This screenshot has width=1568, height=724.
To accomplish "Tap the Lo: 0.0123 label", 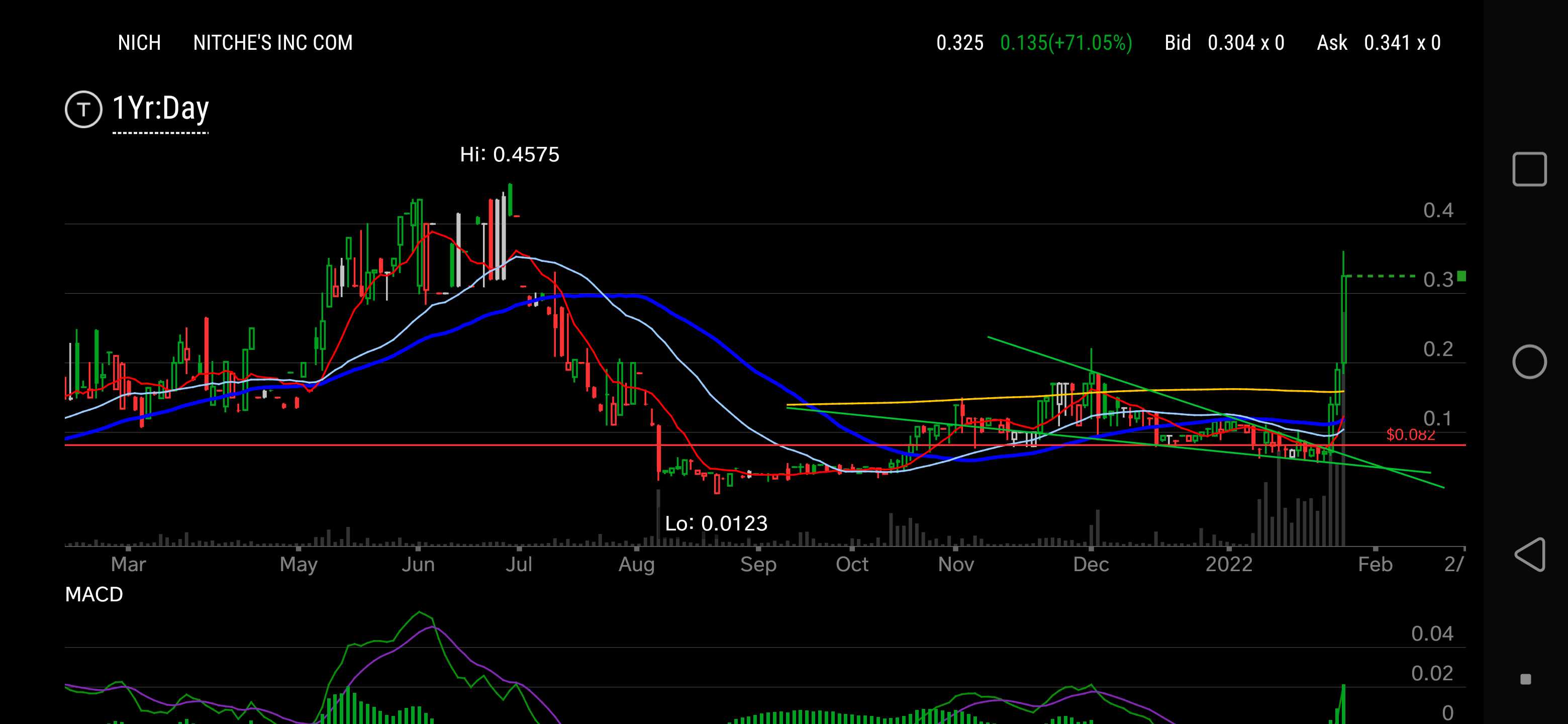I will click(717, 524).
